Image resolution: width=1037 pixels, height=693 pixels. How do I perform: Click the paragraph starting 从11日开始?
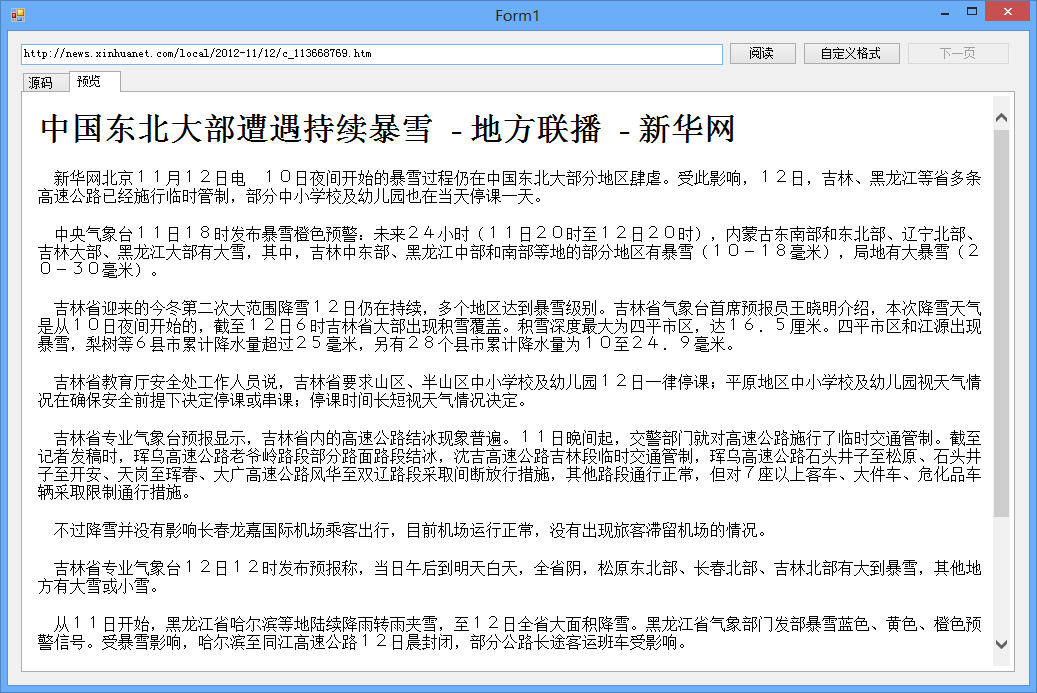(509, 633)
